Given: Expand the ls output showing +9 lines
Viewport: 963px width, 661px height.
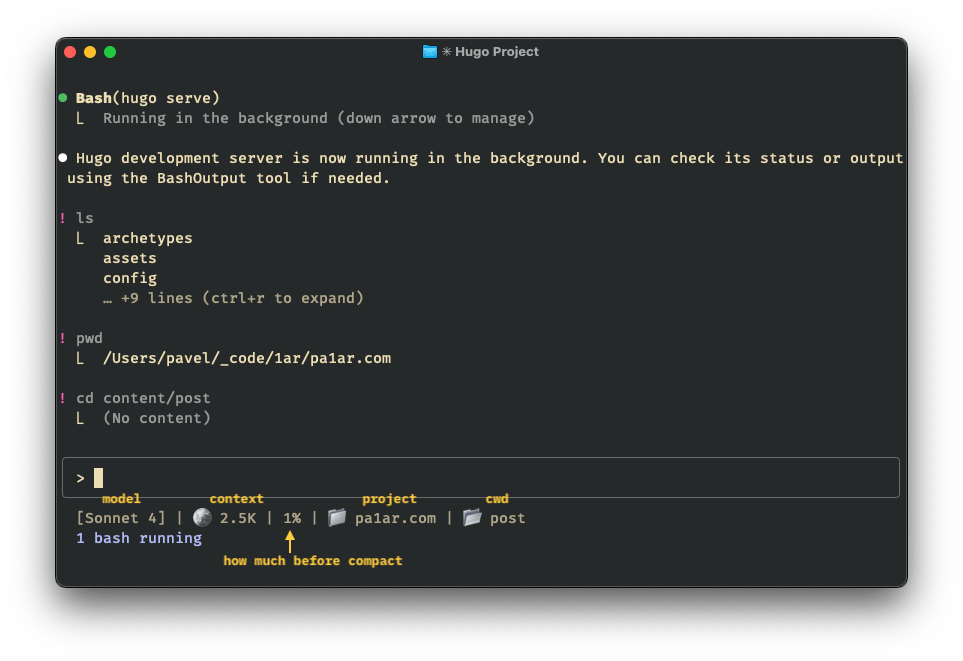Looking at the screenshot, I should 232,297.
